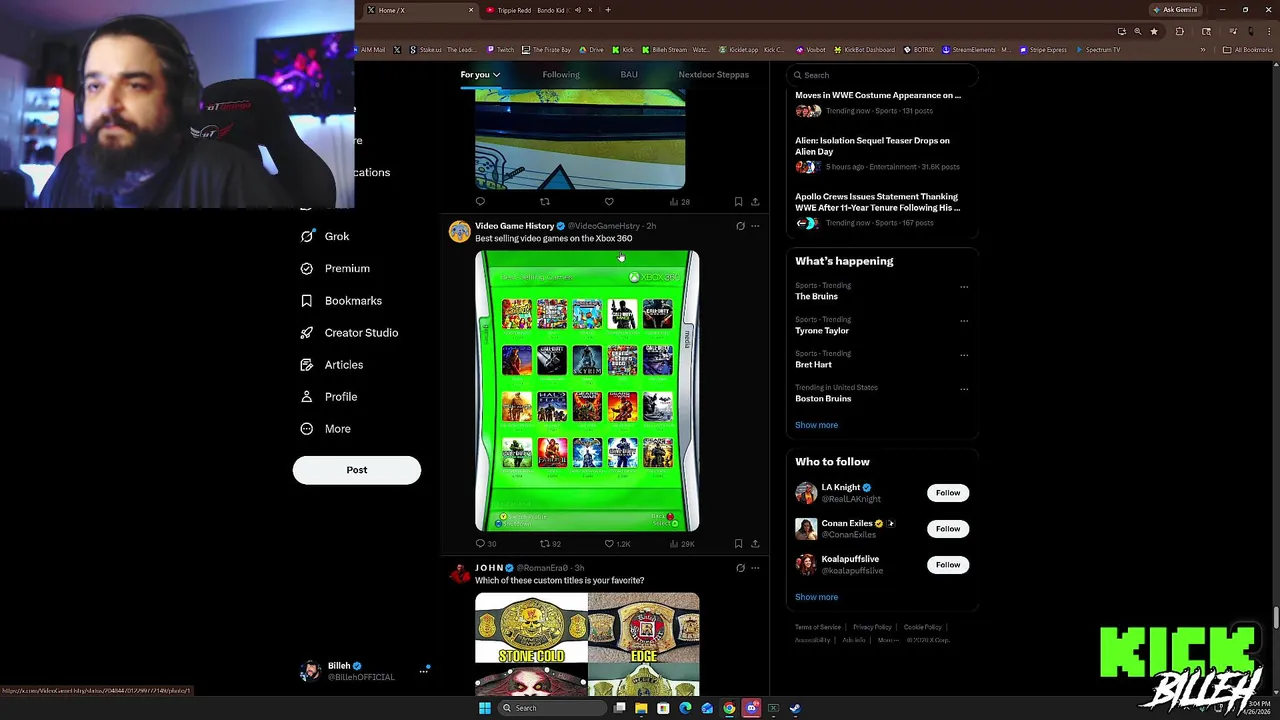1280x720 pixels.
Task: Open Premium in the sidebar
Action: click(335, 268)
